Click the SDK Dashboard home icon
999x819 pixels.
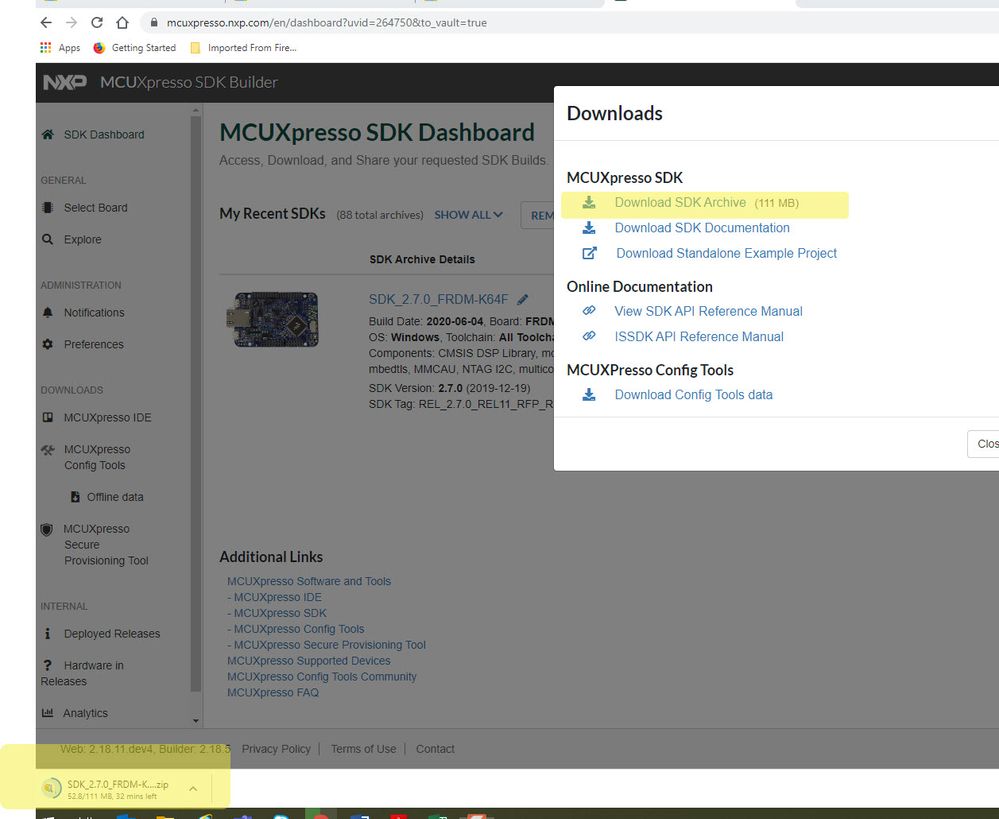[x=47, y=134]
